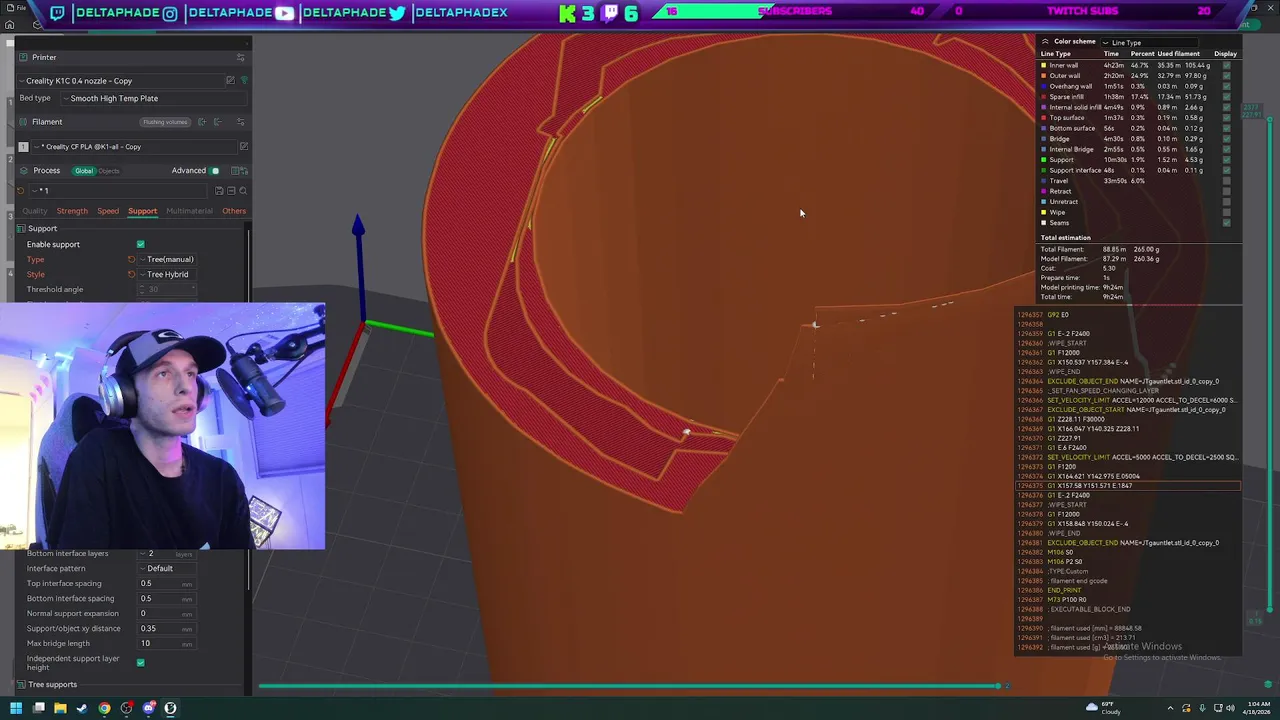1280x720 pixels.
Task: Click the Flushing volumes button
Action: [x=165, y=122]
